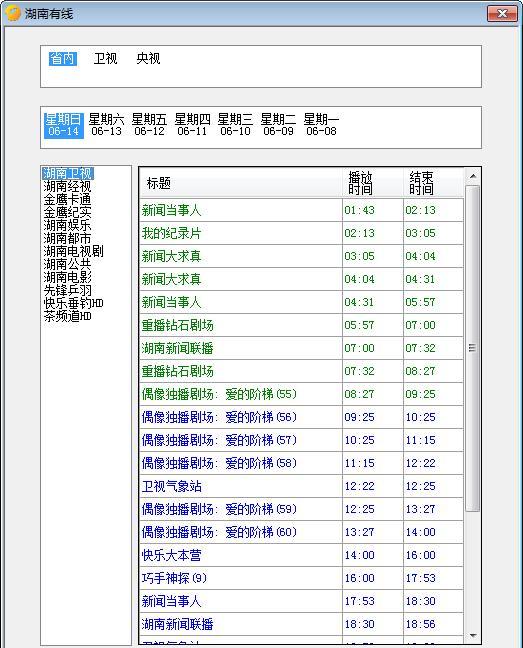Select 湖南电影 in the channel list
The image size is (523, 648).
click(67, 277)
